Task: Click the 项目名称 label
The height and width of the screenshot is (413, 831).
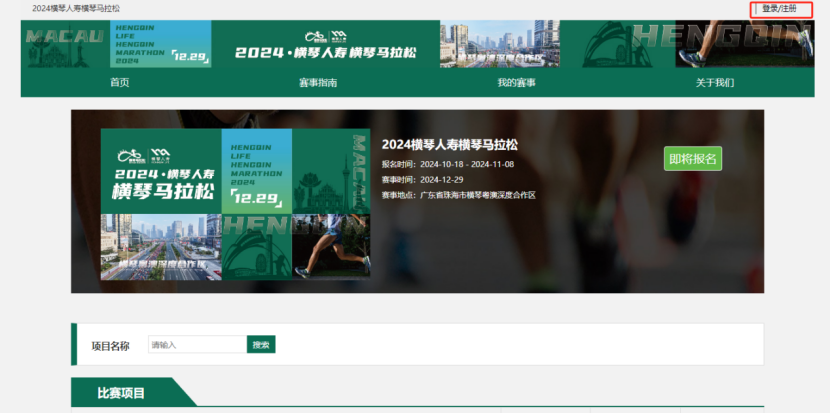Action: (x=110, y=346)
